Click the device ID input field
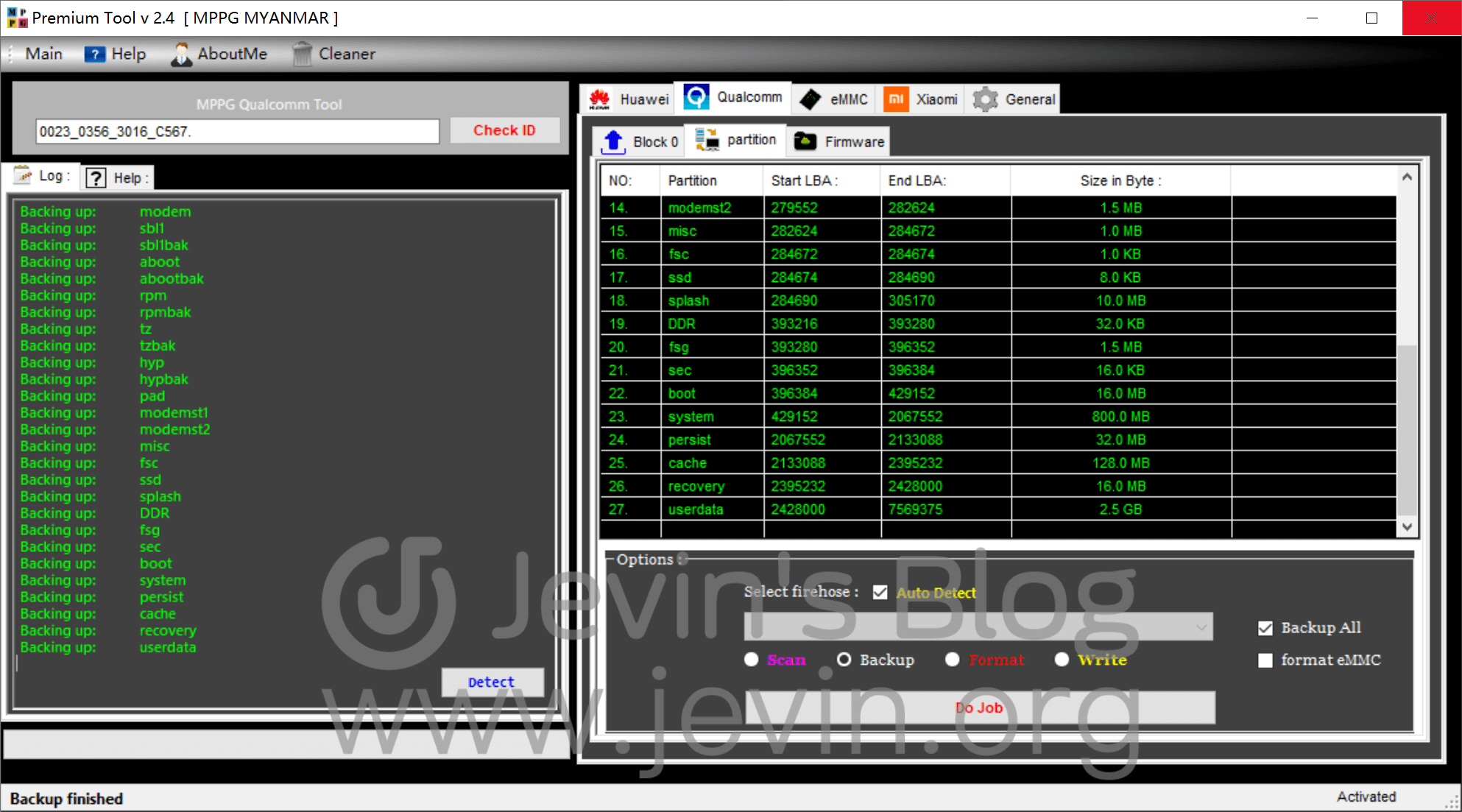The width and height of the screenshot is (1462, 812). [x=237, y=132]
